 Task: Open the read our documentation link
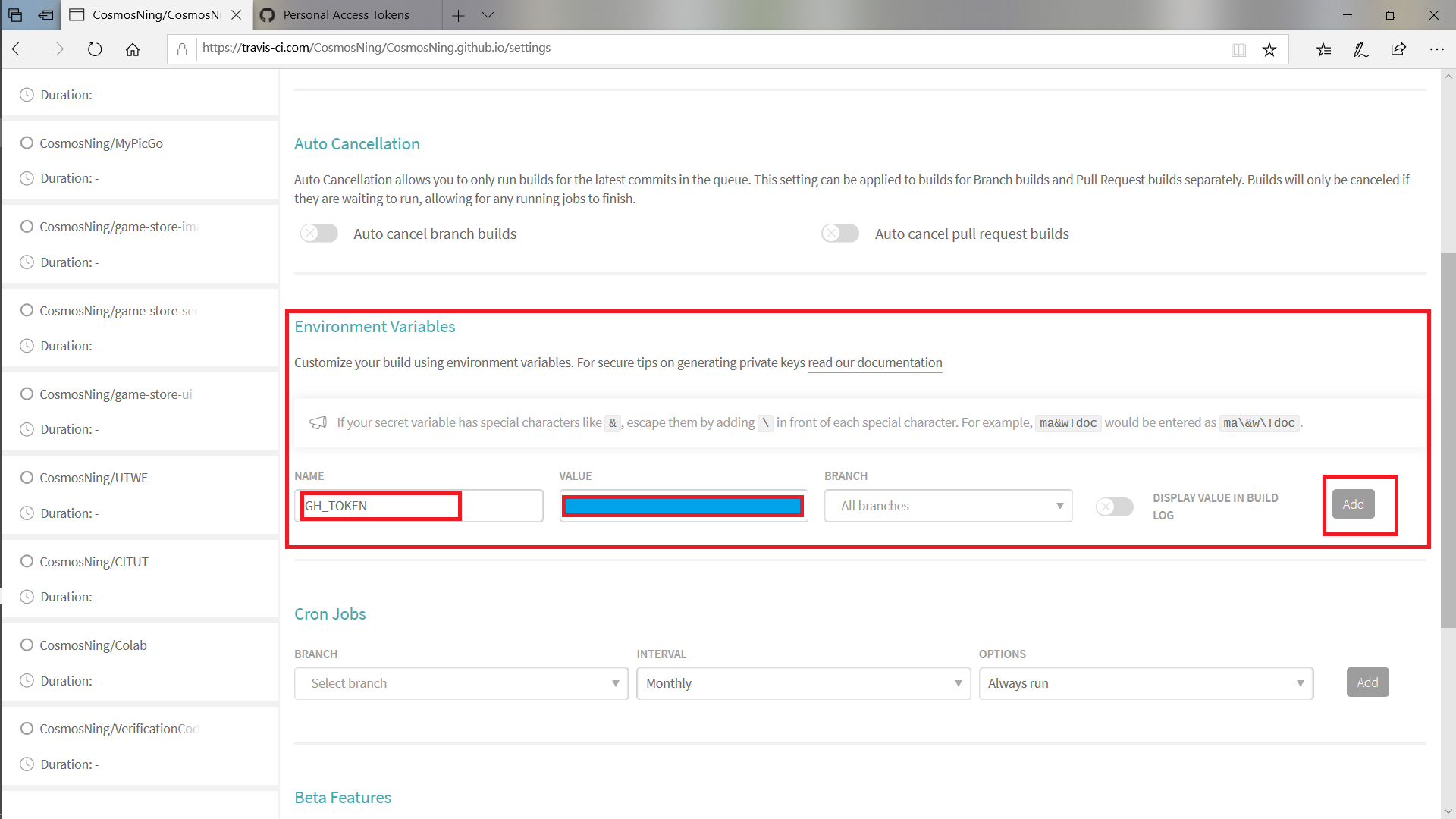tap(874, 362)
